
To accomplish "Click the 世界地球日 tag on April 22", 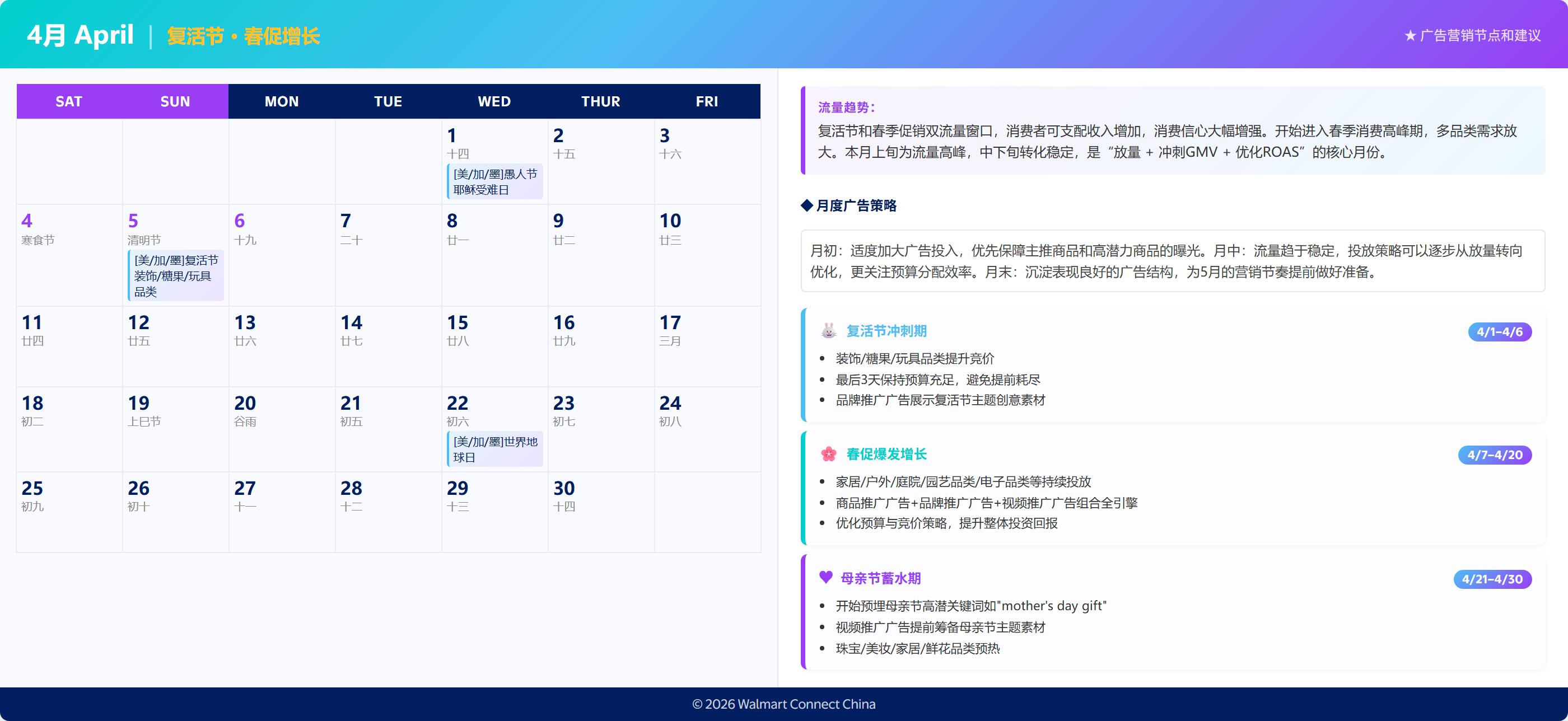I will (494, 449).
